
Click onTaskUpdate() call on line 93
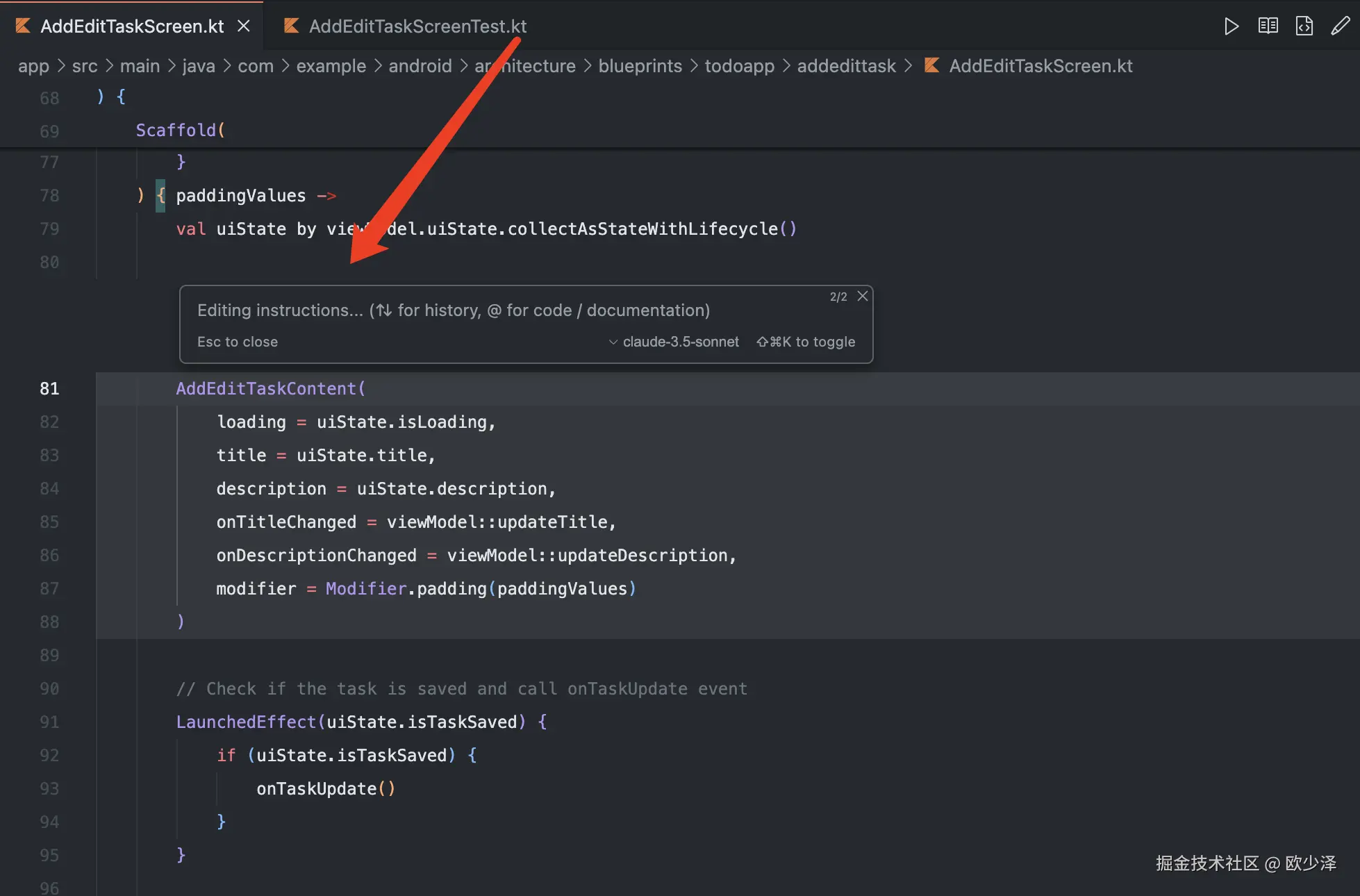coord(326,789)
